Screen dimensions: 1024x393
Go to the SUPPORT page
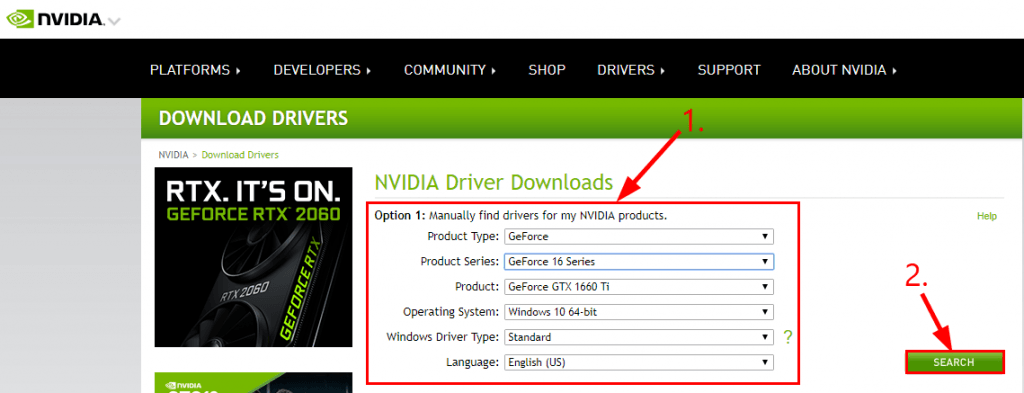tap(729, 70)
